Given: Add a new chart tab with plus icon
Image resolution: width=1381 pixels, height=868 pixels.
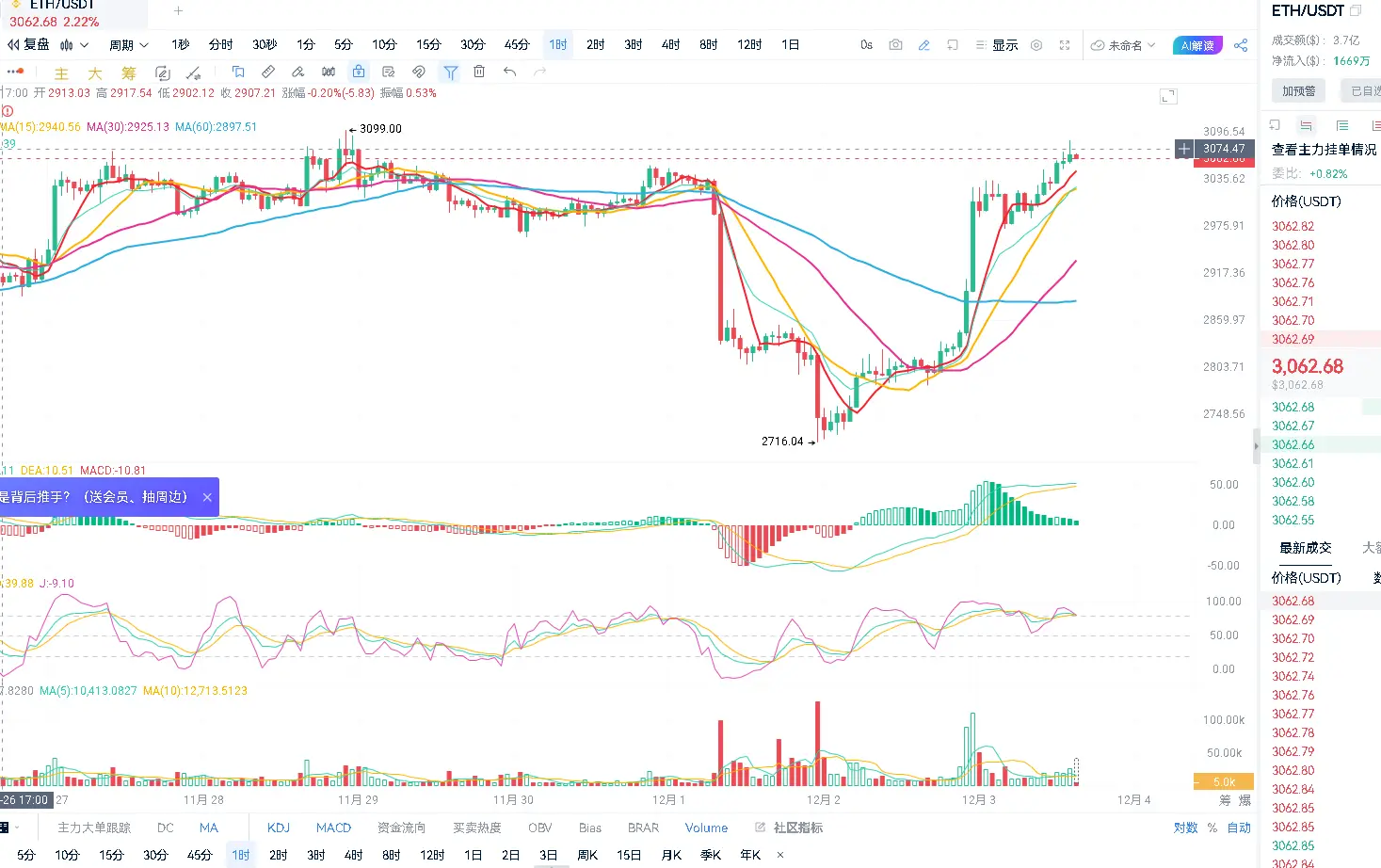Looking at the screenshot, I should [179, 11].
